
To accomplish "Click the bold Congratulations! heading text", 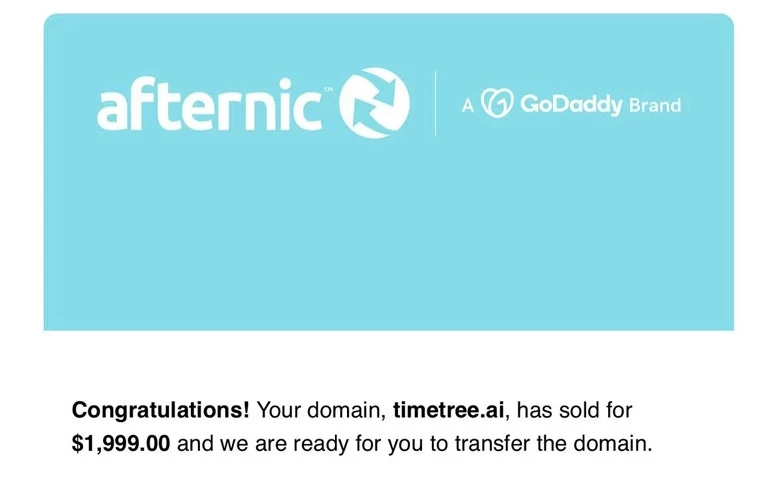I will (161, 411).
